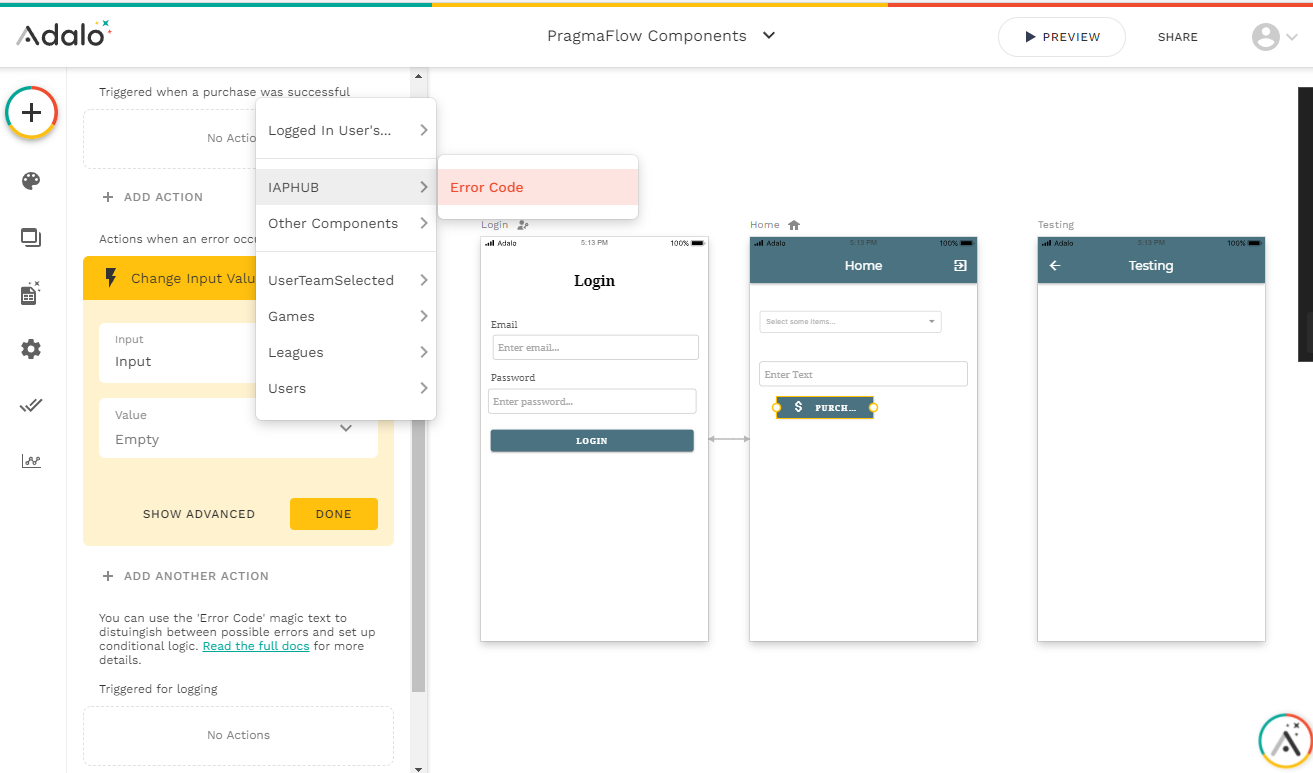Open the Read the full docs link
Screen dimensions: 1313x773
(x=256, y=646)
